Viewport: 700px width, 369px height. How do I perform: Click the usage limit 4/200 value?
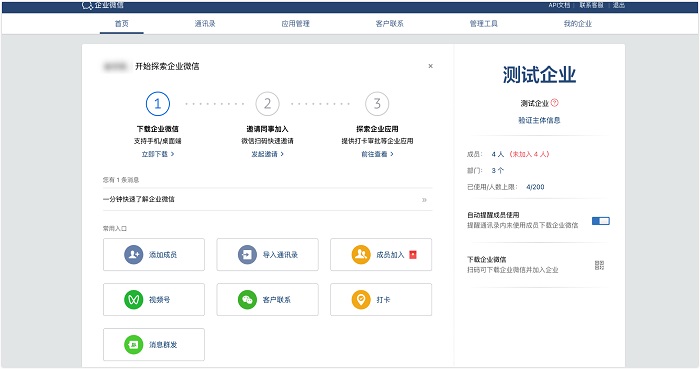(x=535, y=187)
